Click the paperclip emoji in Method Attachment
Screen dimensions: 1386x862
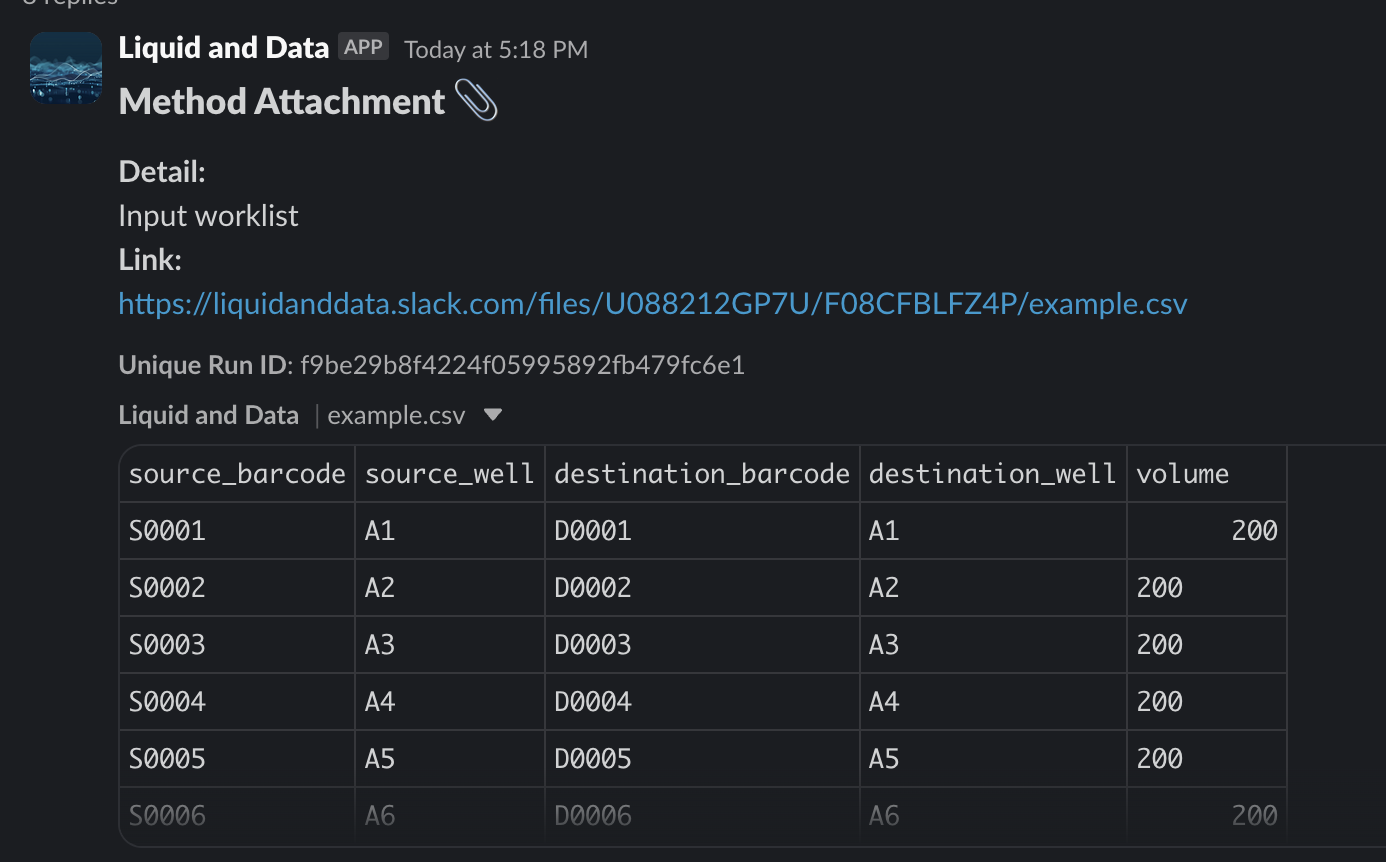click(x=475, y=101)
